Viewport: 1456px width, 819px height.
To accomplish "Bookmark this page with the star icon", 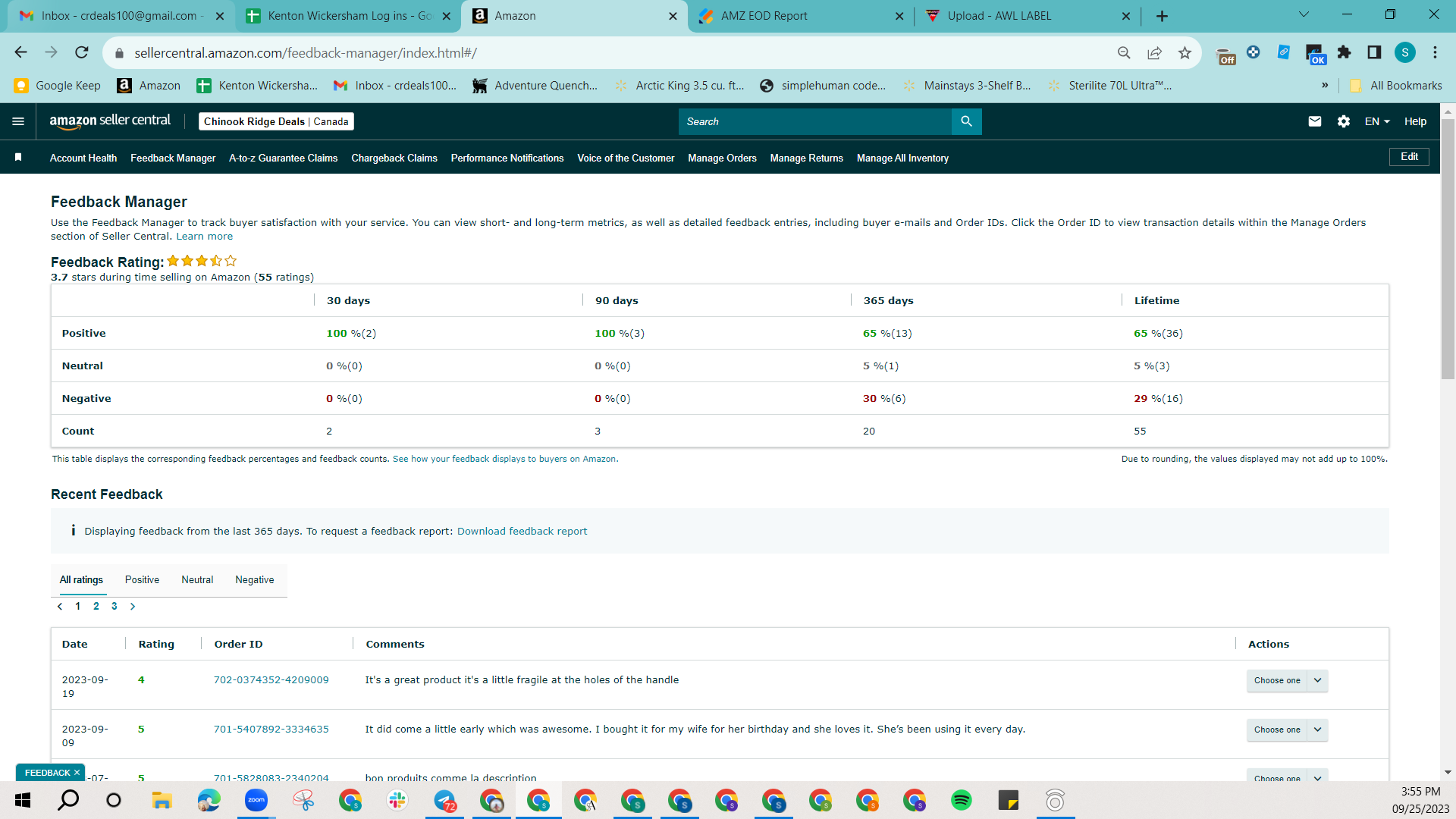I will click(1185, 52).
